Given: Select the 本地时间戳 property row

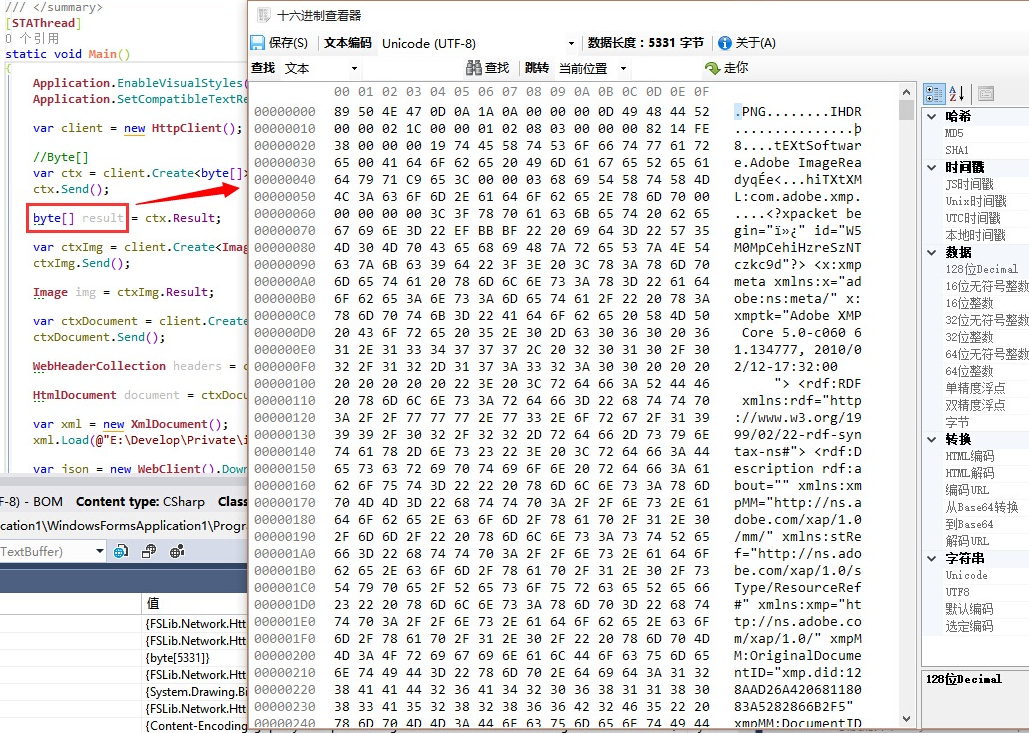Looking at the screenshot, I should pyautogui.click(x=984, y=236).
